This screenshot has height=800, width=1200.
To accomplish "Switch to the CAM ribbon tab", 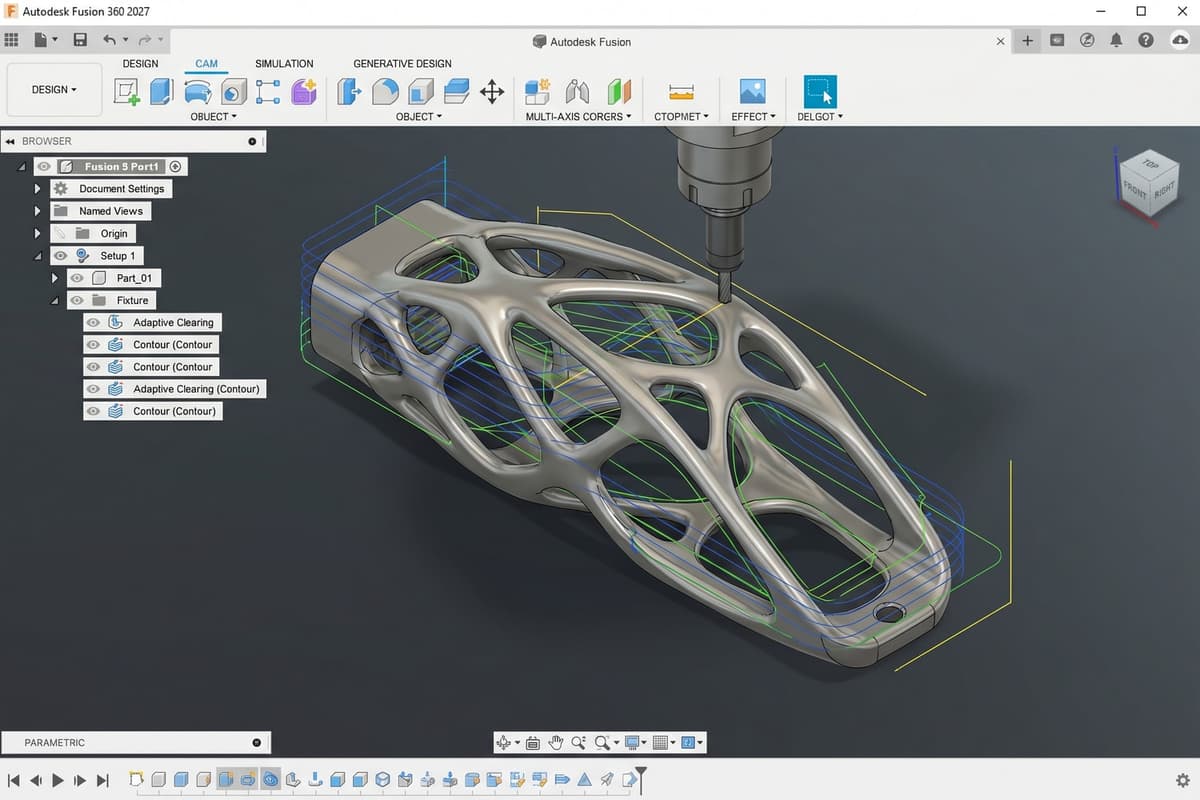I will tap(206, 63).
